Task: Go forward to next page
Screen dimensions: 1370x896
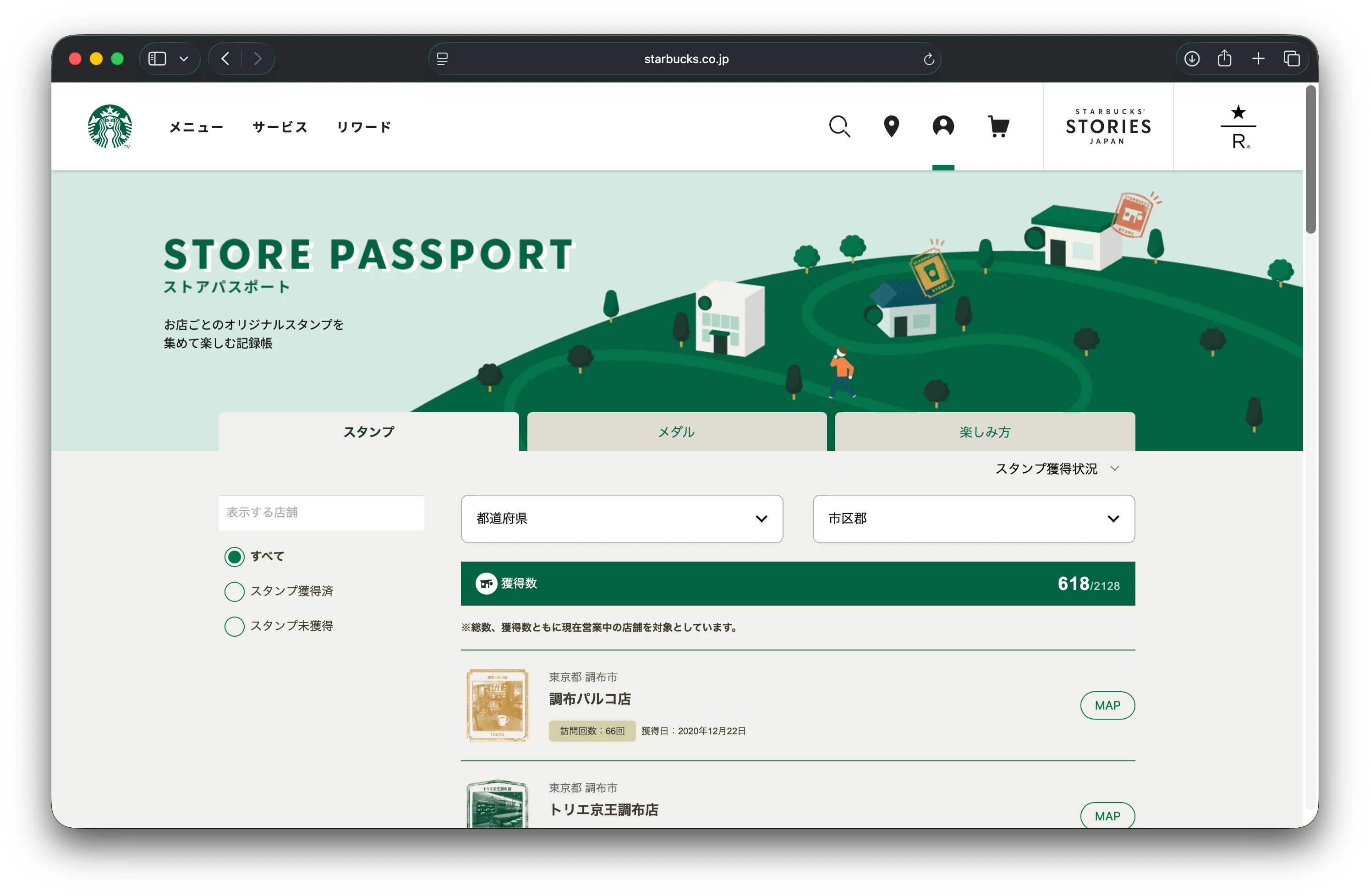Action: coord(258,59)
